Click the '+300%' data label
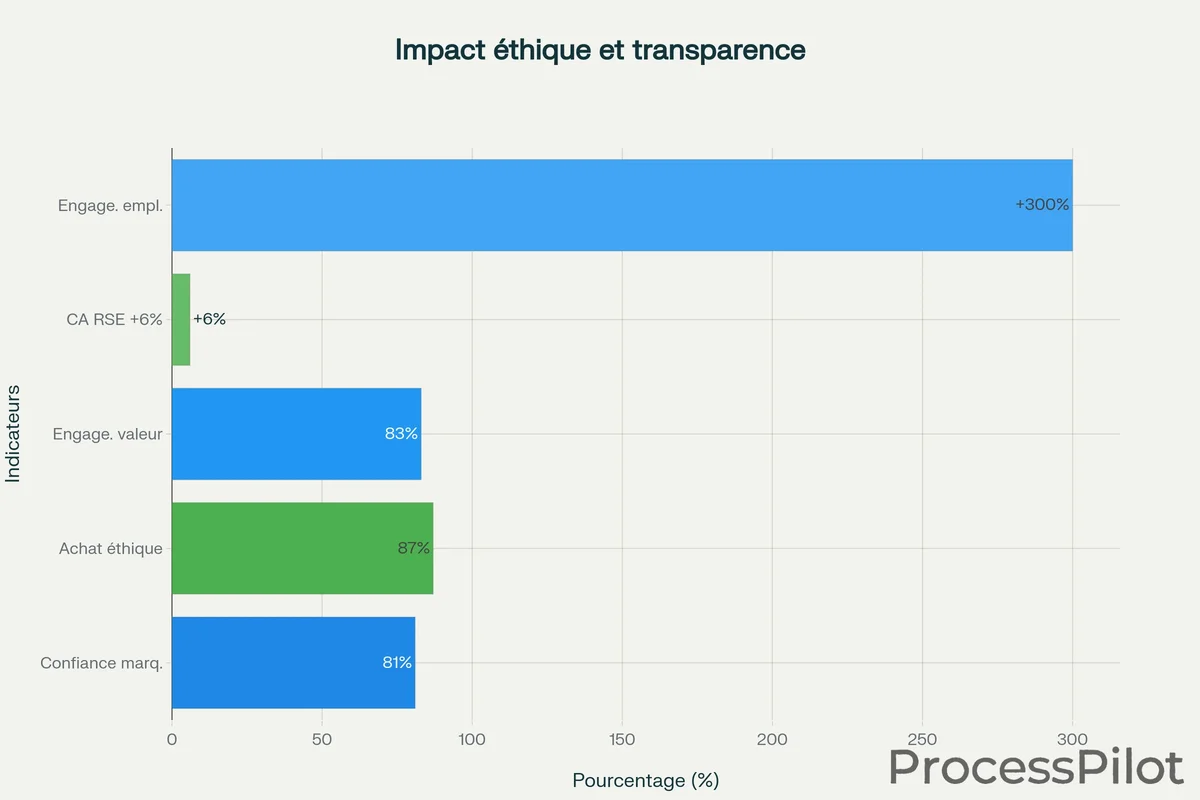 tap(1042, 205)
